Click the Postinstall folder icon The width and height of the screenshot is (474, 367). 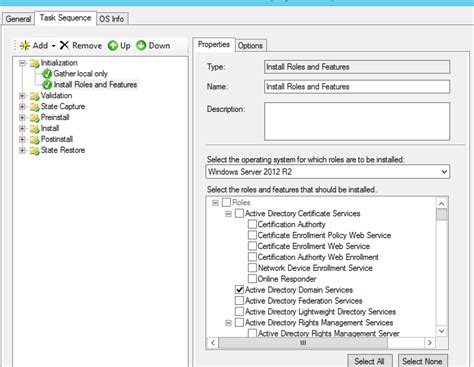pyautogui.click(x=35, y=140)
